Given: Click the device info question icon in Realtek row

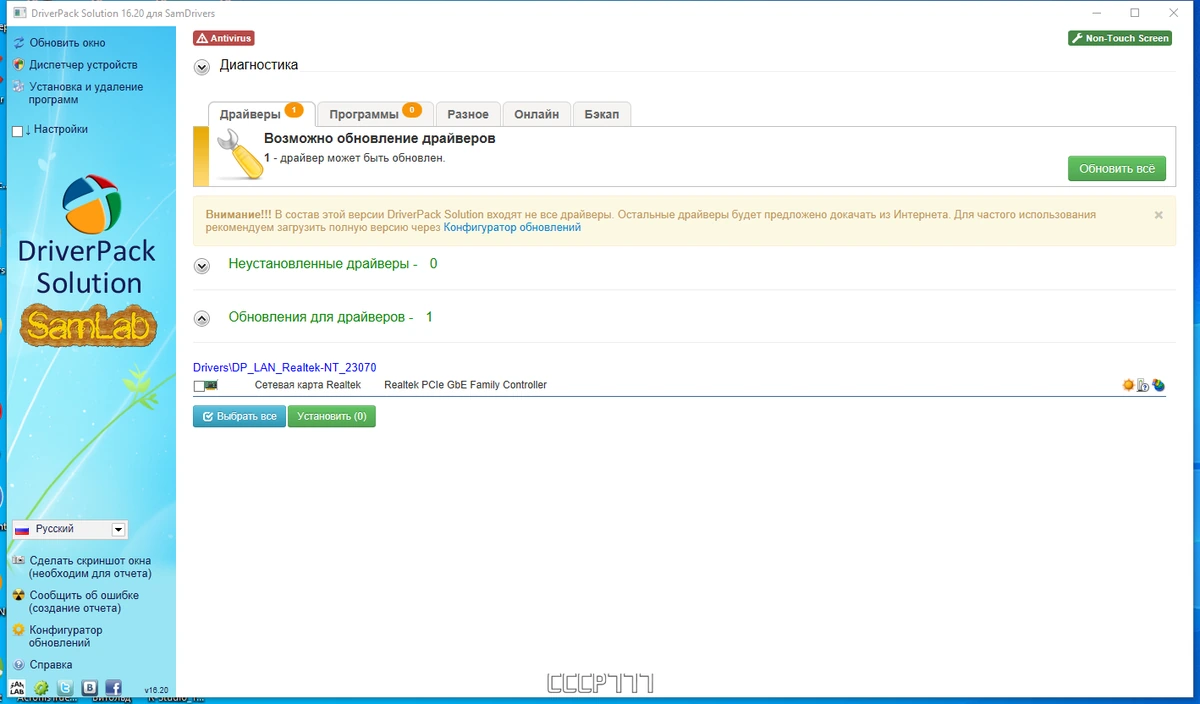Looking at the screenshot, I should pos(1143,385).
